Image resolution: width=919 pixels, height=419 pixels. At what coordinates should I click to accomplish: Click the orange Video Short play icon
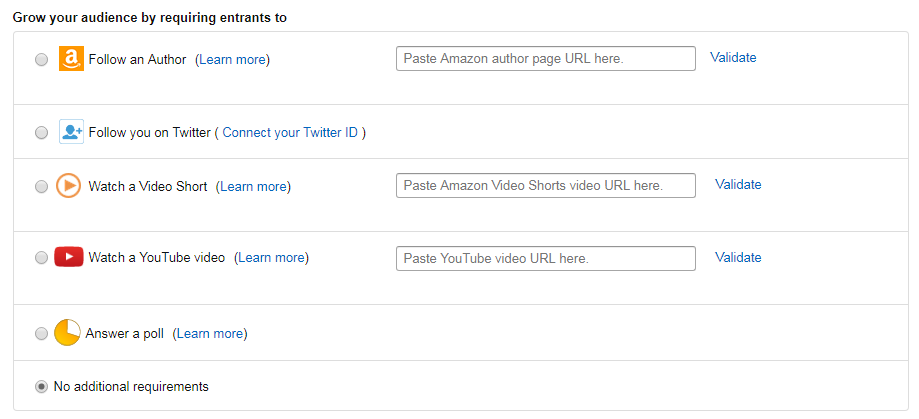click(68, 186)
